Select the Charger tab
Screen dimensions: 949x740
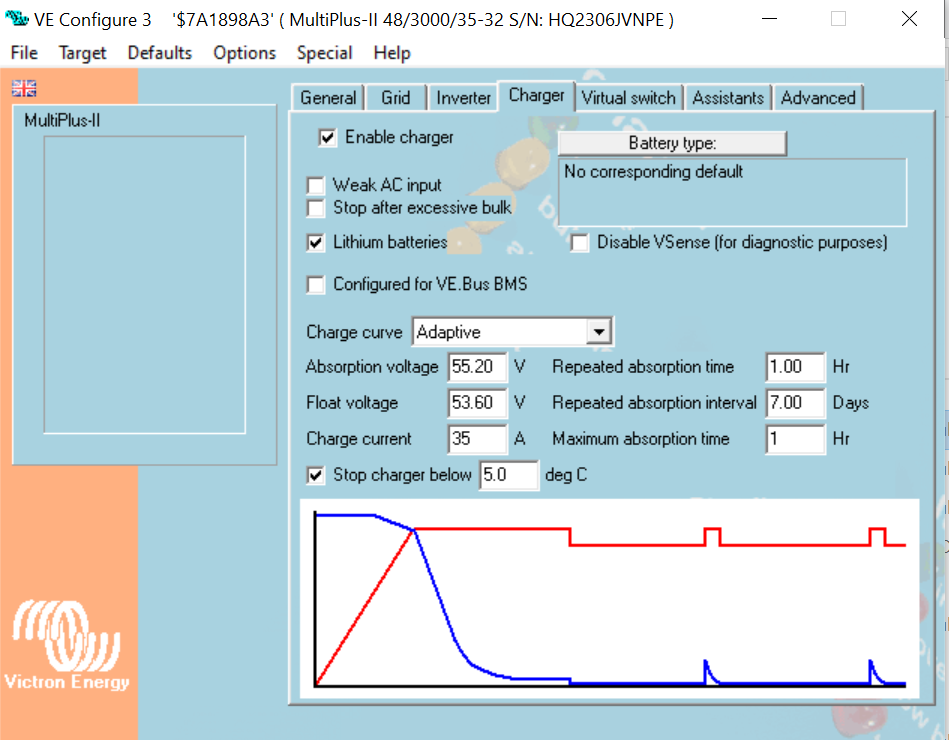tap(536, 96)
